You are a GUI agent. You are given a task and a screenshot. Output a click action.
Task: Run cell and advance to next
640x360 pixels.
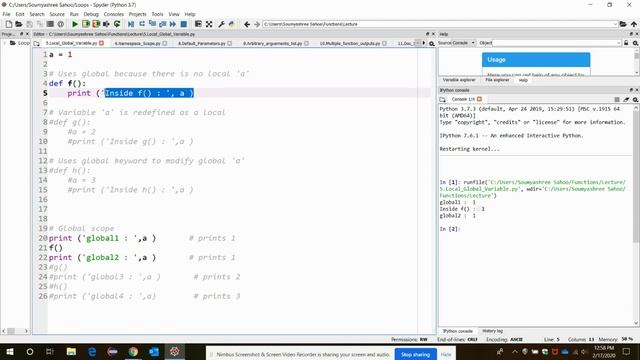pyautogui.click(x=96, y=24)
